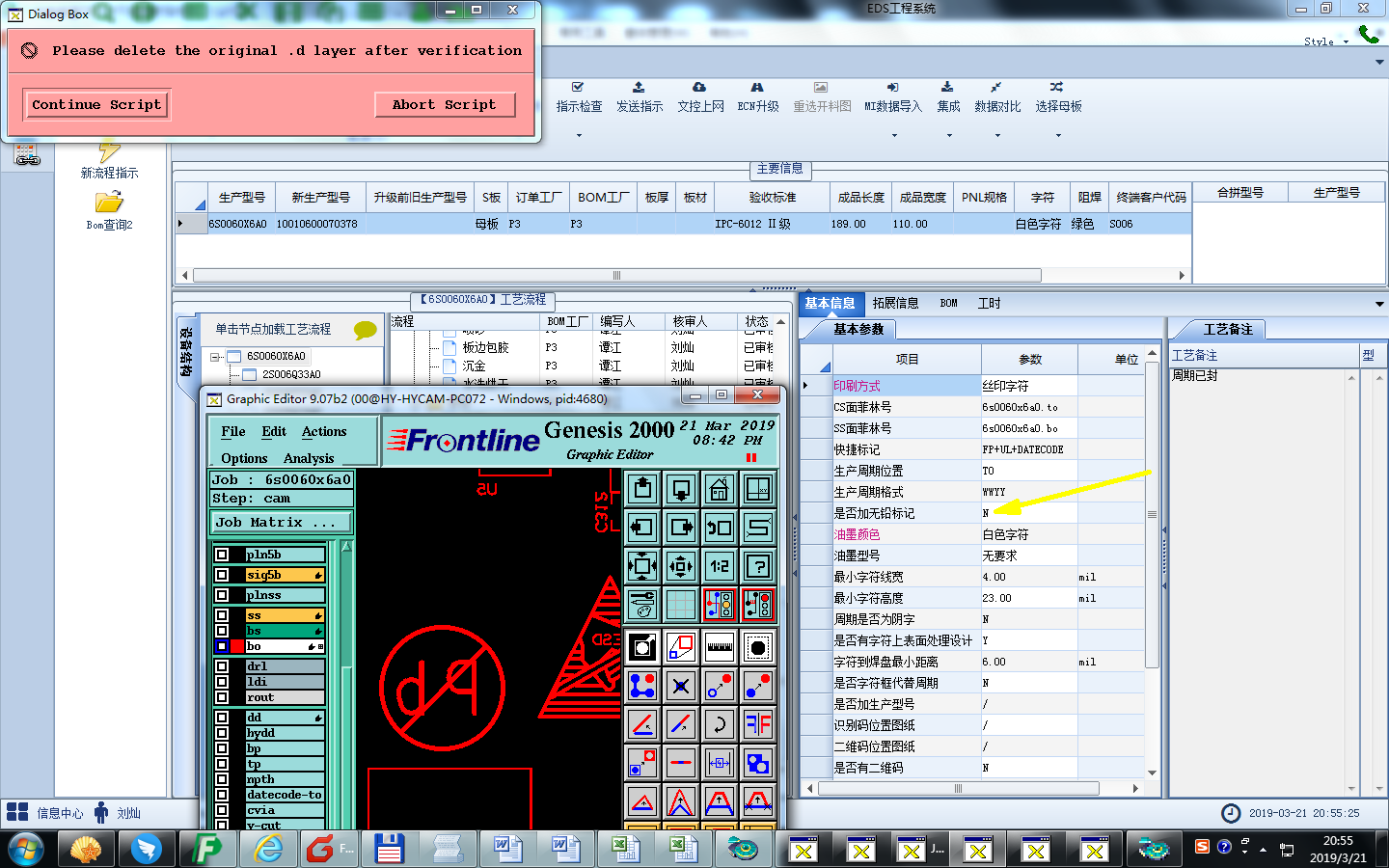Click the 选择母板 shuffle icon
1389x868 pixels.
(x=1057, y=87)
